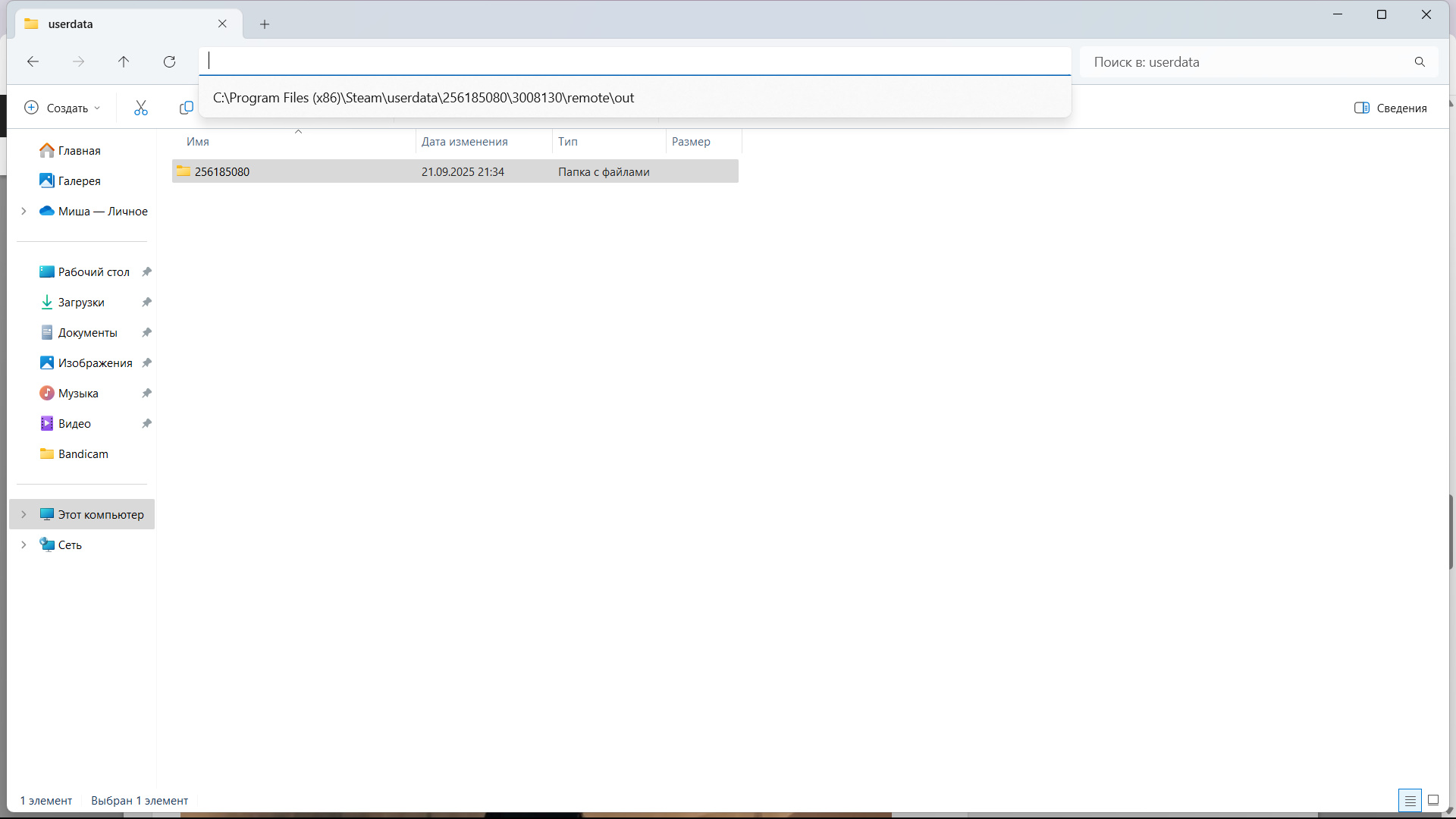Screen dimensions: 1456x819
Task: Open Загрузки in the sidebar
Action: click(x=81, y=303)
